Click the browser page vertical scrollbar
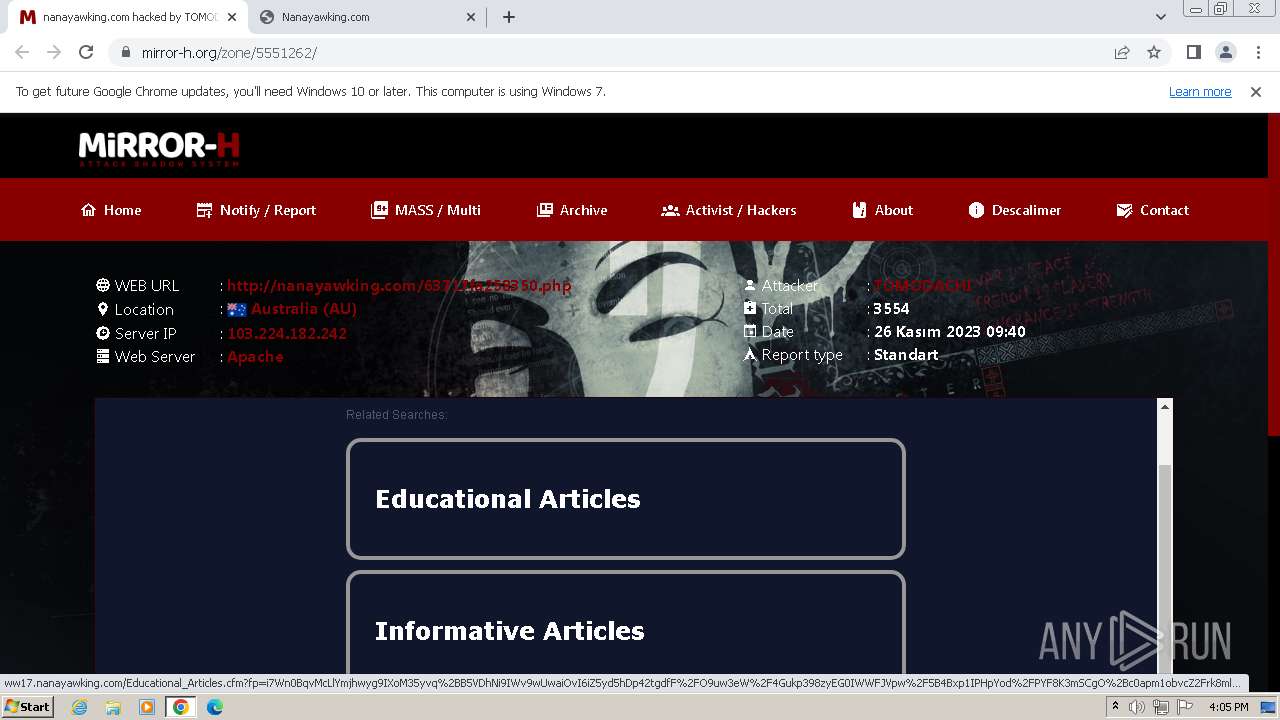The image size is (1280, 720). [1273, 275]
